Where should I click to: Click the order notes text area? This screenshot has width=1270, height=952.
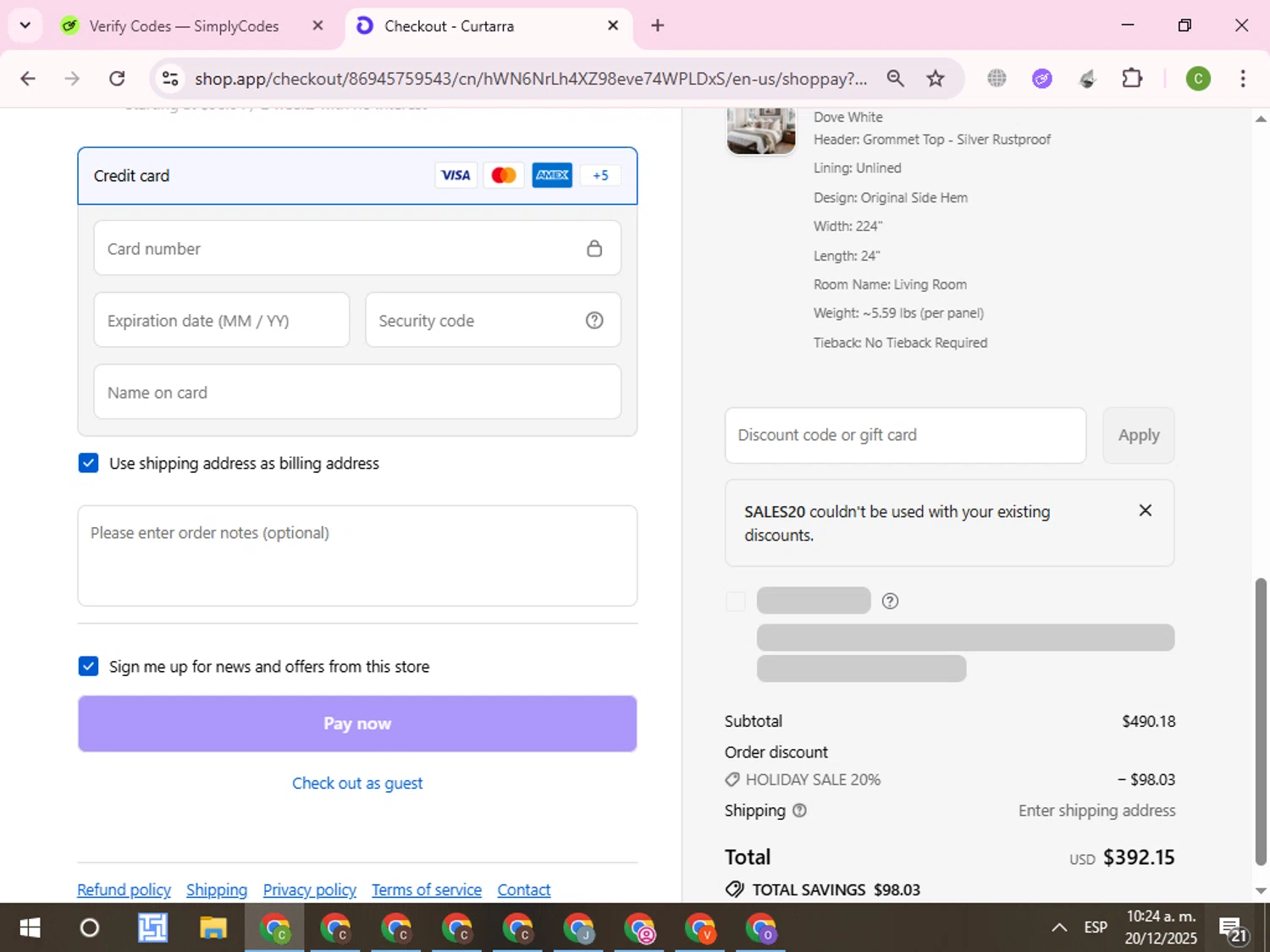pyautogui.click(x=357, y=556)
